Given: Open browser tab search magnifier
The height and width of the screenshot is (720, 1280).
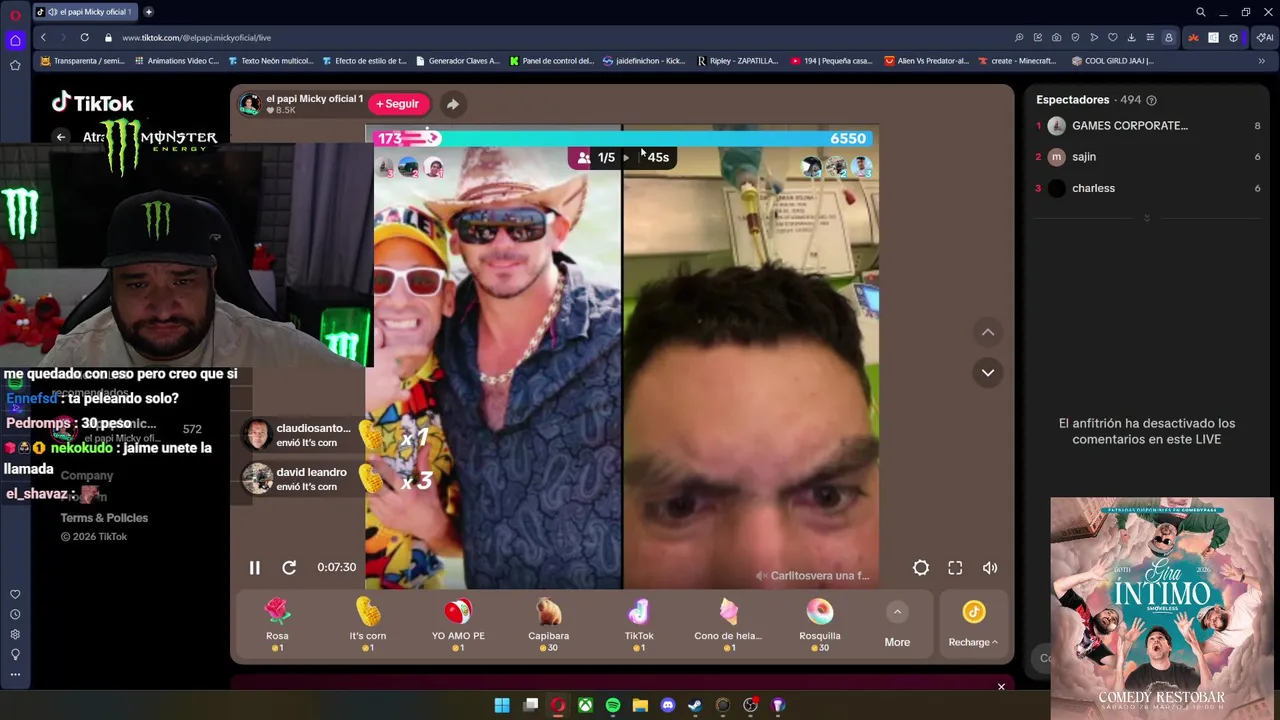Looking at the screenshot, I should (x=1201, y=12).
